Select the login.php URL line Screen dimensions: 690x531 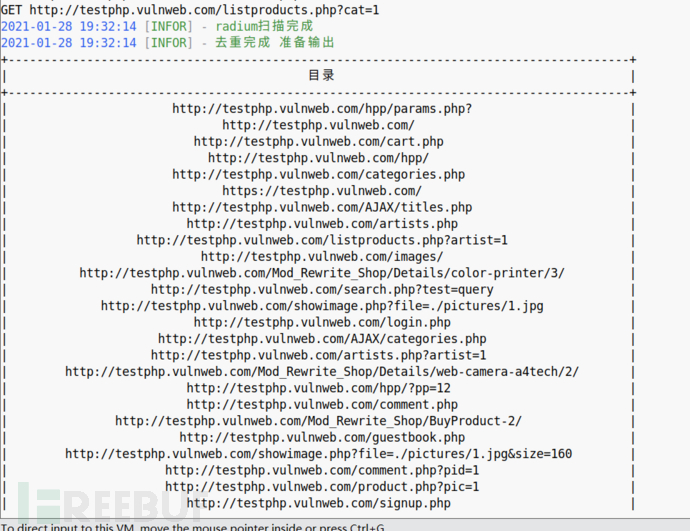[x=322, y=322]
